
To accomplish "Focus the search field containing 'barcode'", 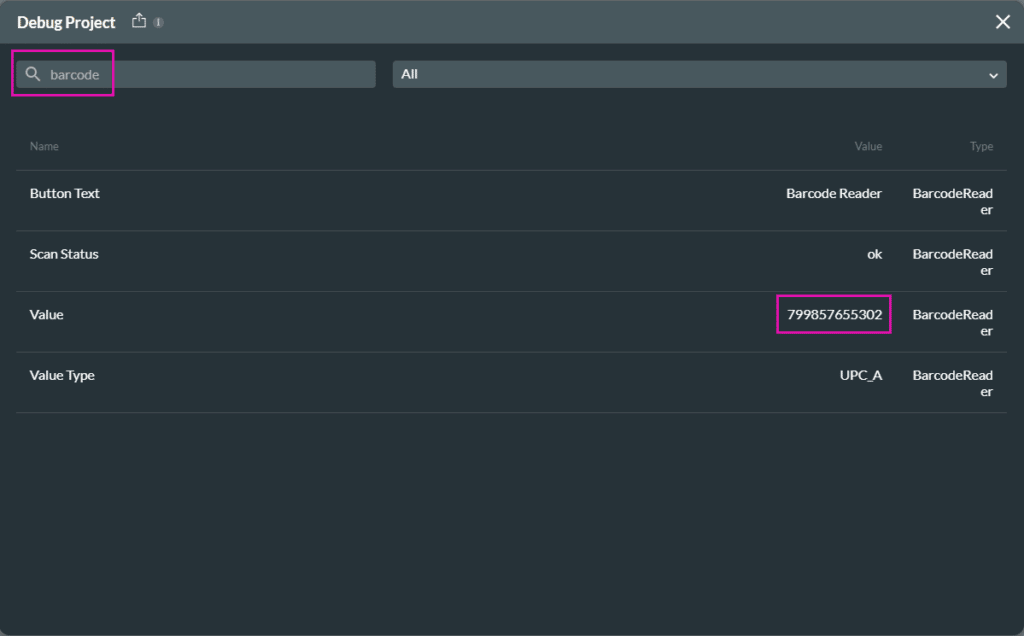I will (200, 74).
